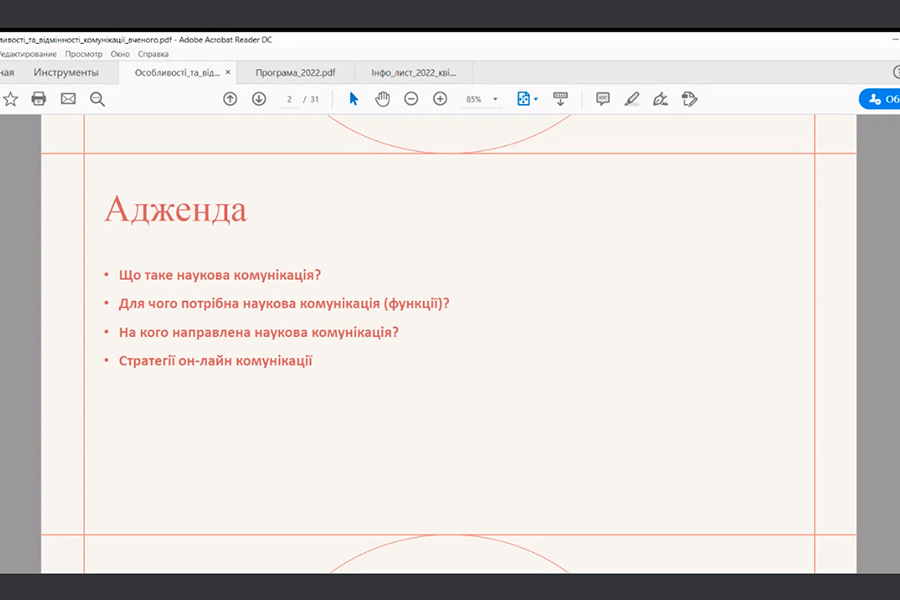Click the star bookmark icon
The height and width of the screenshot is (600, 900).
pos(10,99)
